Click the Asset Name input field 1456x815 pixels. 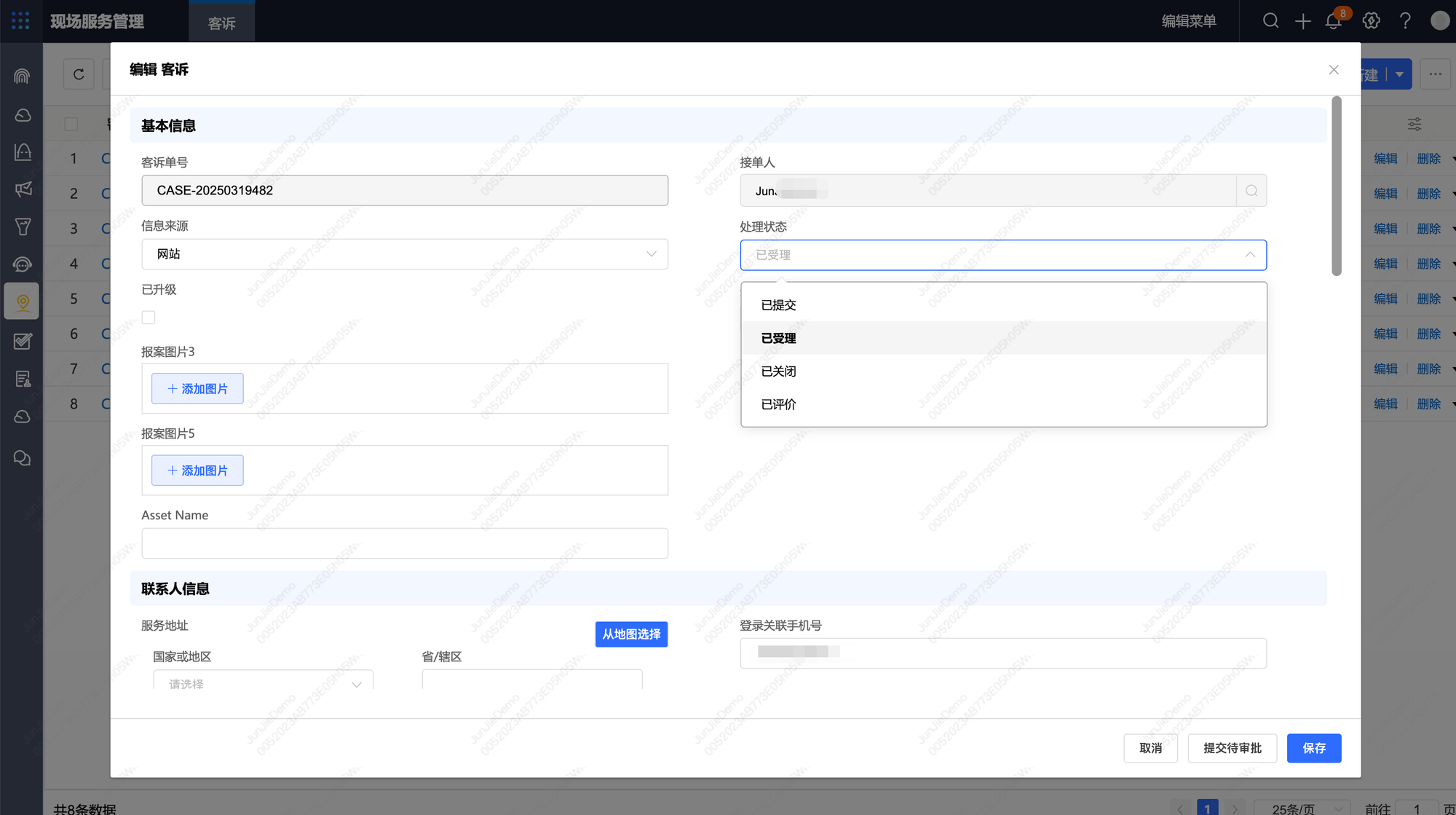(404, 543)
